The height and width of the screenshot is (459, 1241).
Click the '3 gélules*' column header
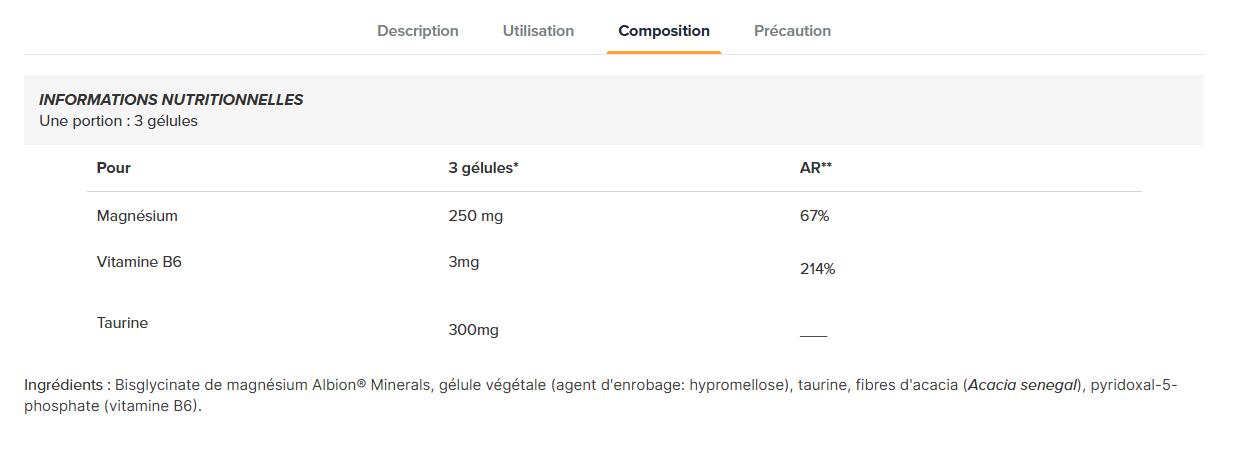click(x=483, y=168)
